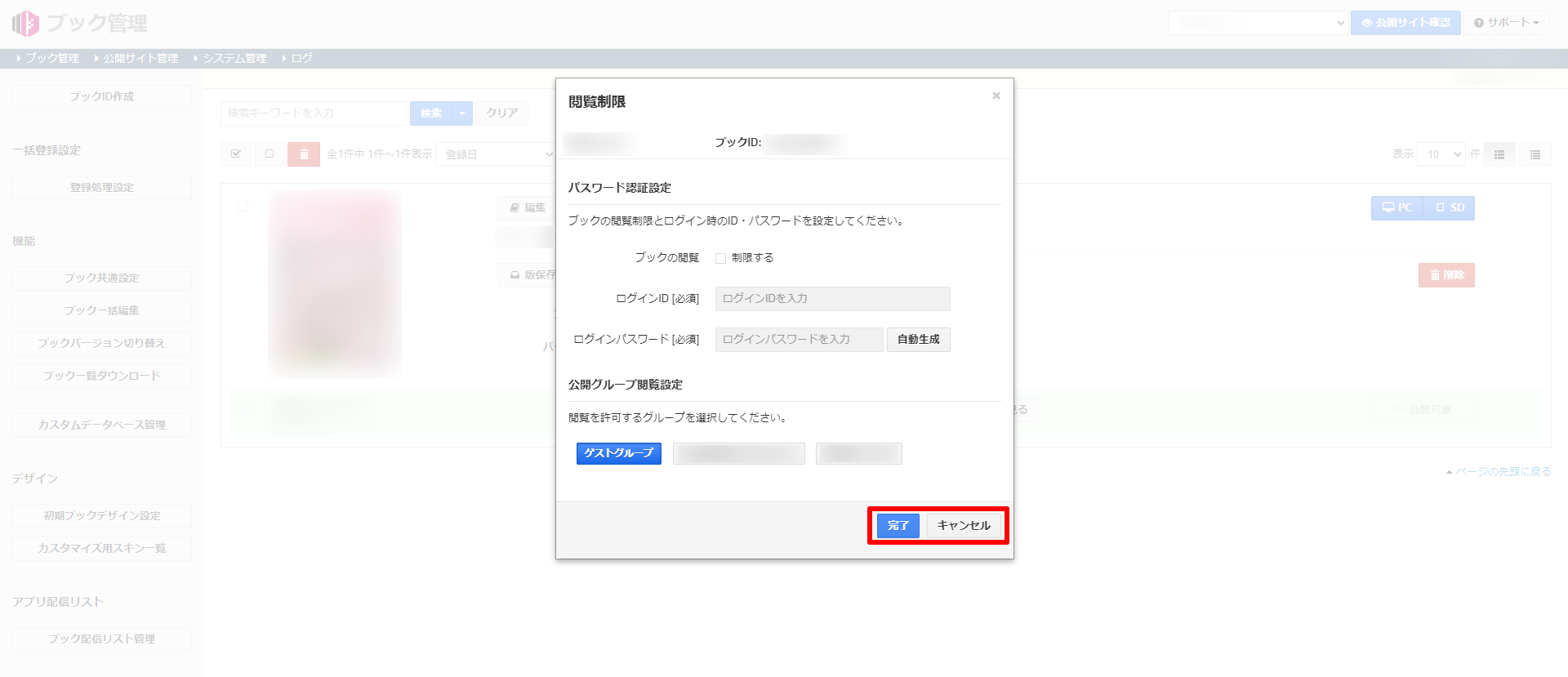Open カスタマイズ用スキン一覧
Screen dimensions: 1568x677
tap(102, 549)
